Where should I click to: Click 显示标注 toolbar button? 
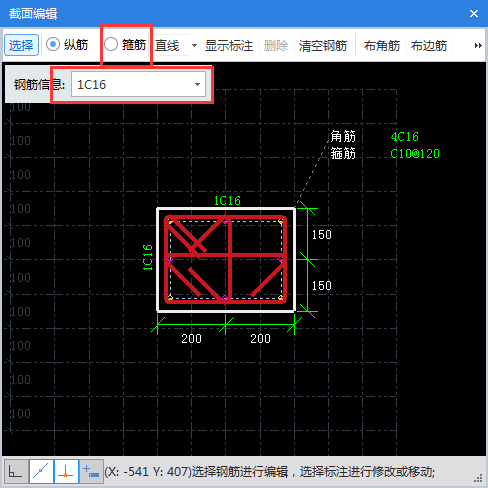click(x=229, y=45)
